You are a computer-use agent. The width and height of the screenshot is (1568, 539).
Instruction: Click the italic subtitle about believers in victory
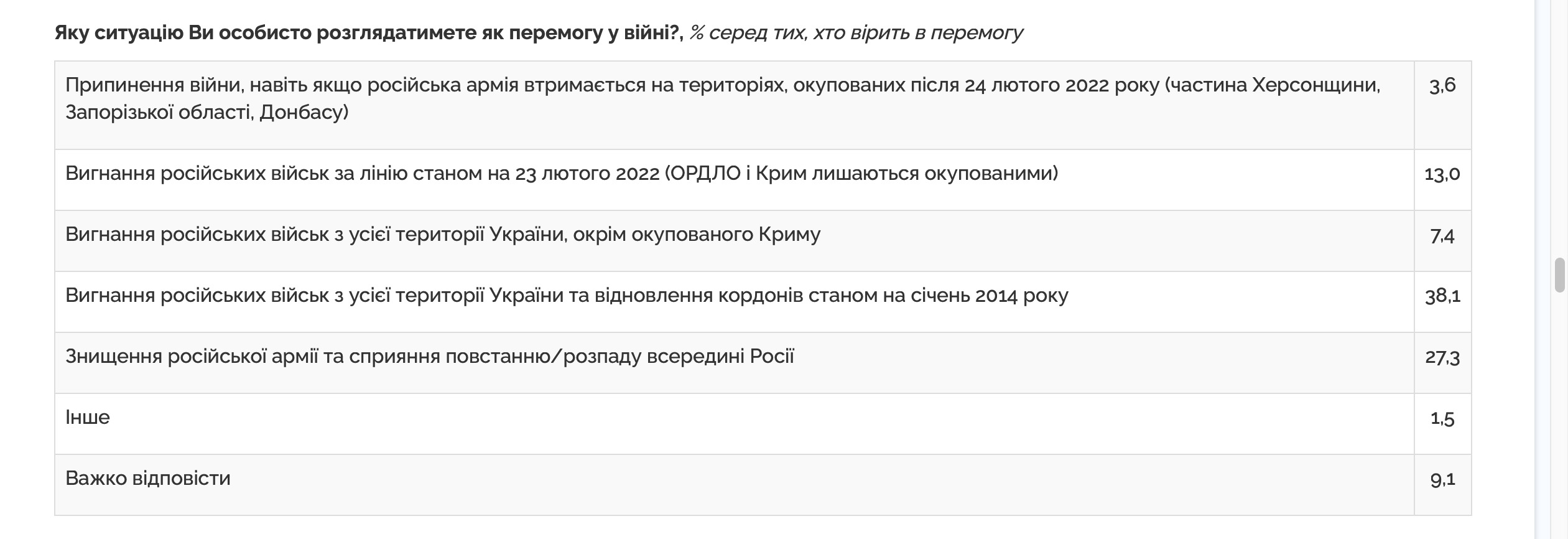855,33
